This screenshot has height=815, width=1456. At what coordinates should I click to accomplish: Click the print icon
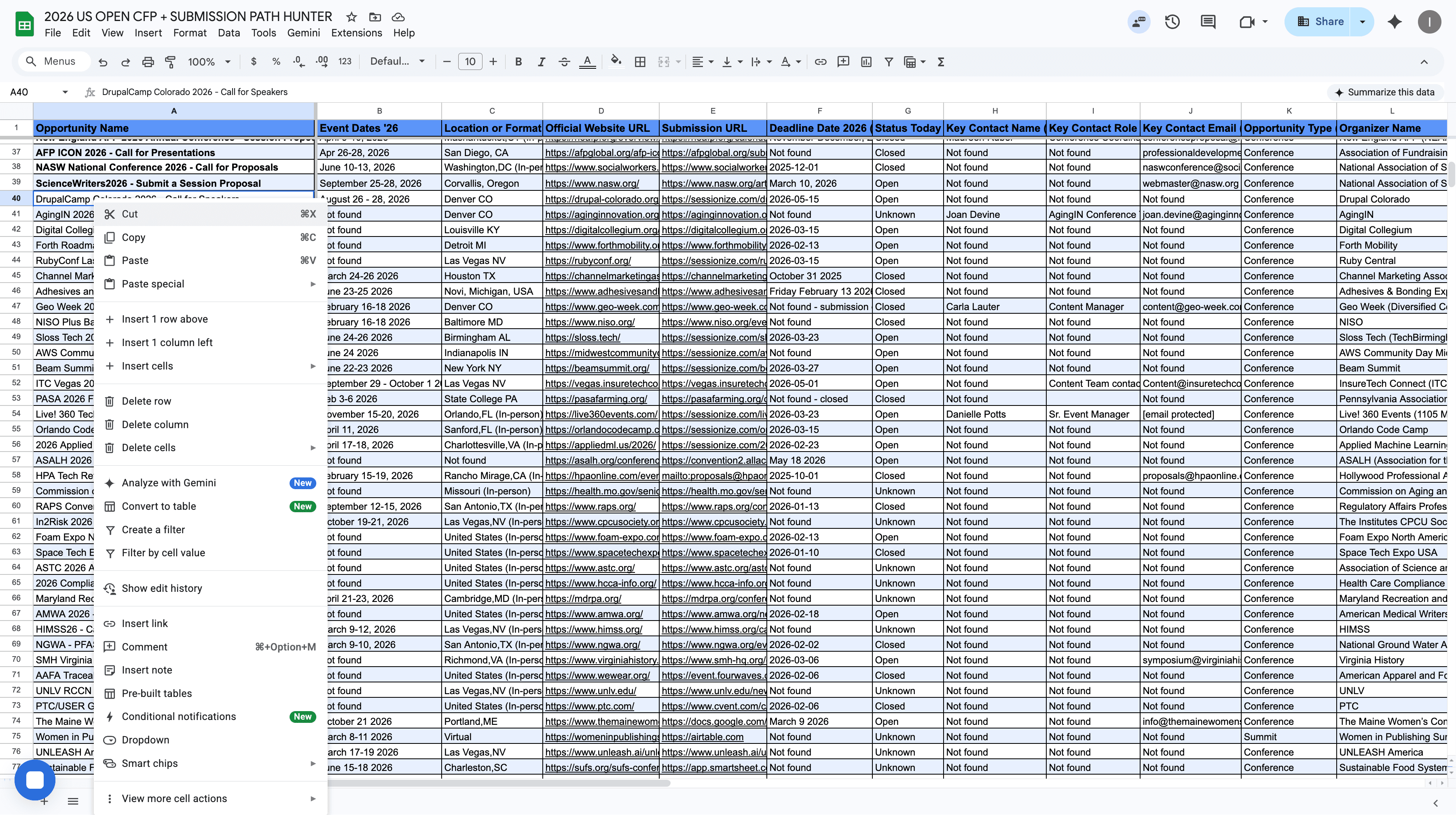[x=148, y=62]
